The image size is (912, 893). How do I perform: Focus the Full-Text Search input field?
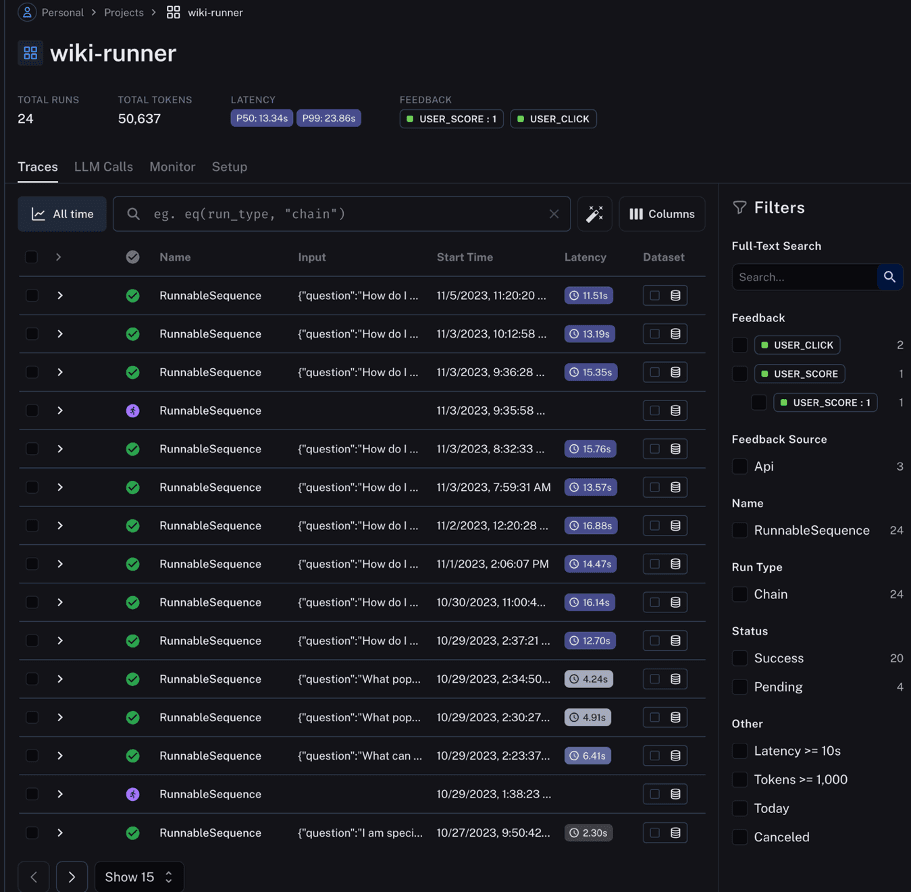(804, 277)
